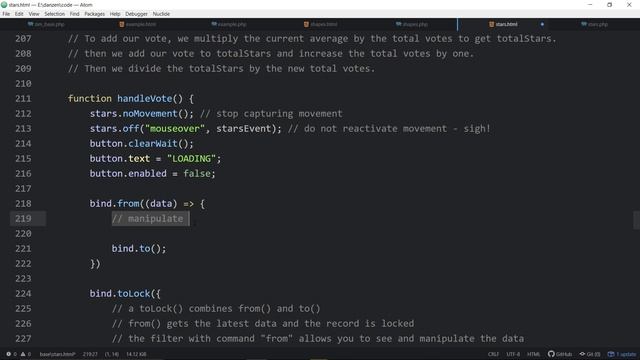Click comment "a toLock() combines from() and to()"
This screenshot has width=640, height=360.
pyautogui.click(x=216, y=309)
